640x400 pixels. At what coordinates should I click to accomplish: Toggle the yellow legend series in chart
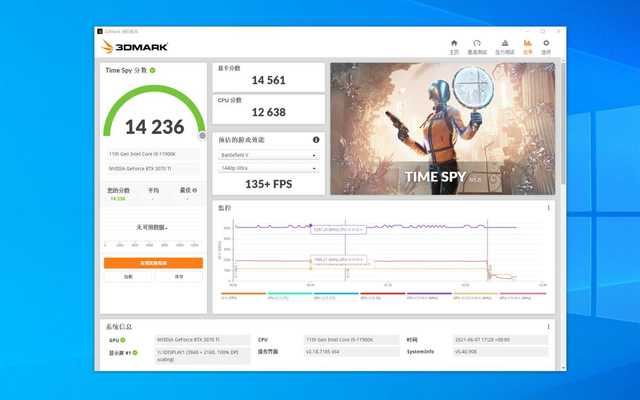point(476,296)
